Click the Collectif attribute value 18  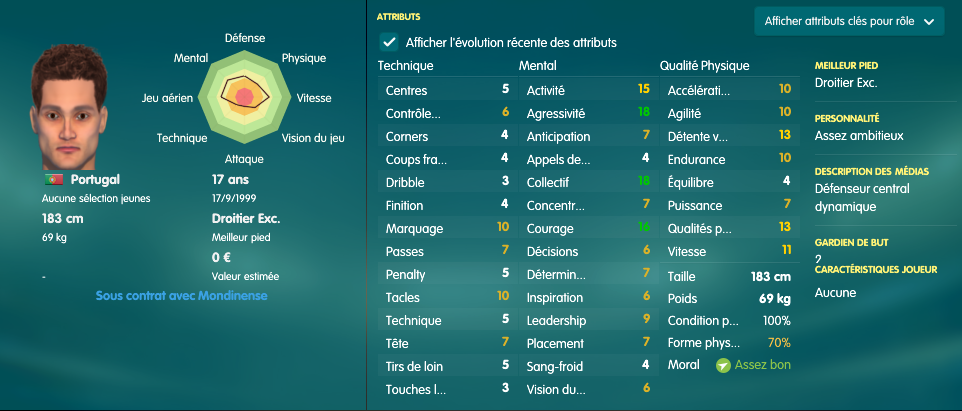[644, 182]
